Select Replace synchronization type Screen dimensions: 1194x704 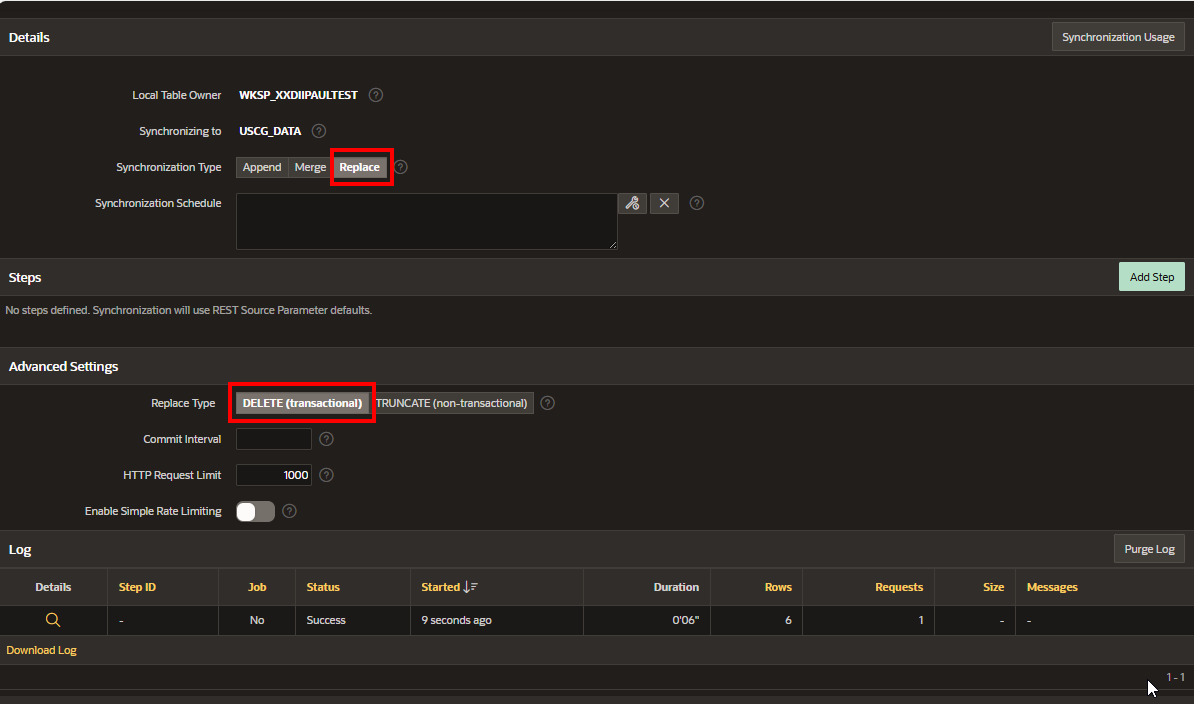click(359, 167)
